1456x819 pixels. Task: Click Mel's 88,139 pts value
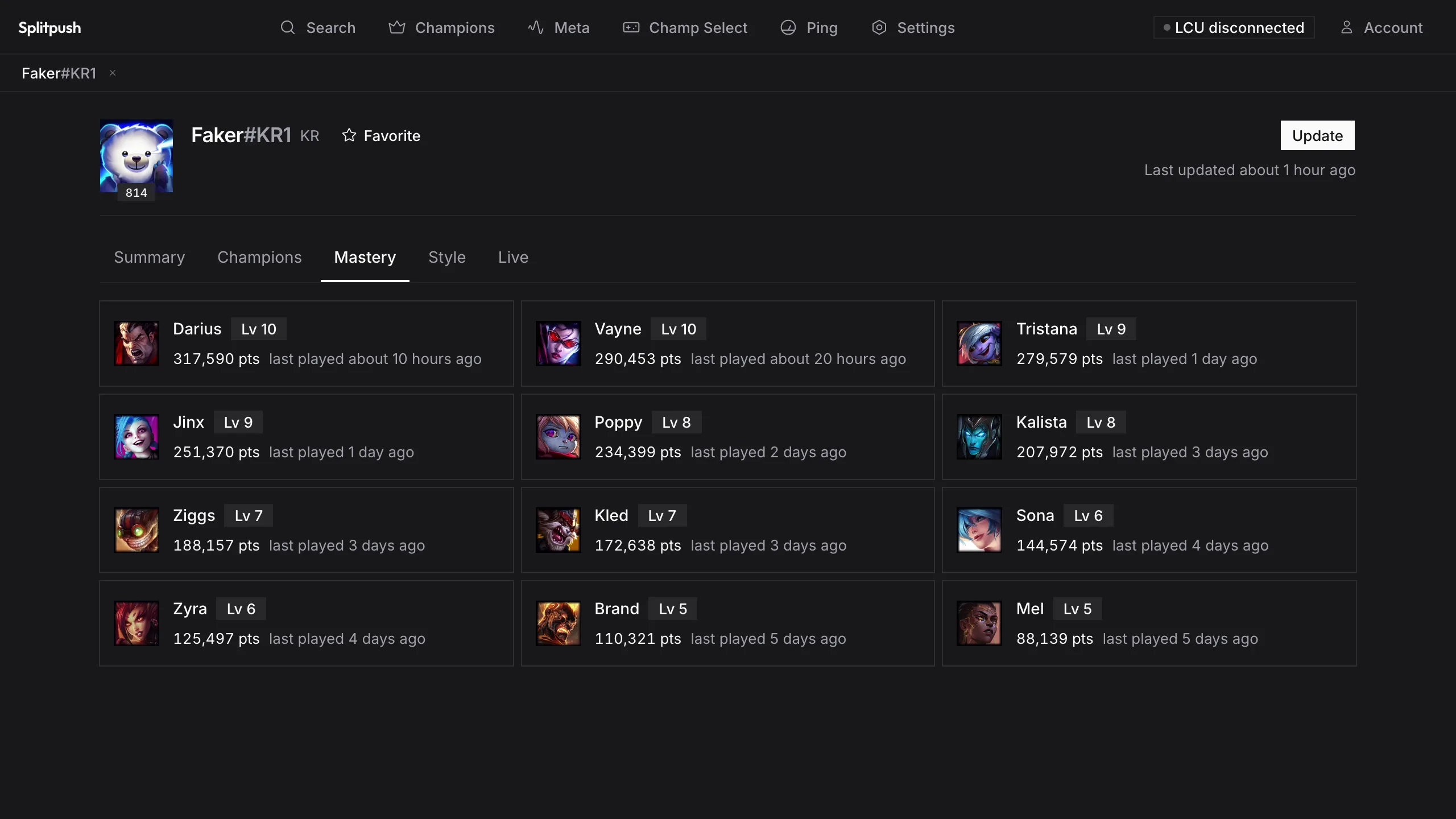[1054, 639]
